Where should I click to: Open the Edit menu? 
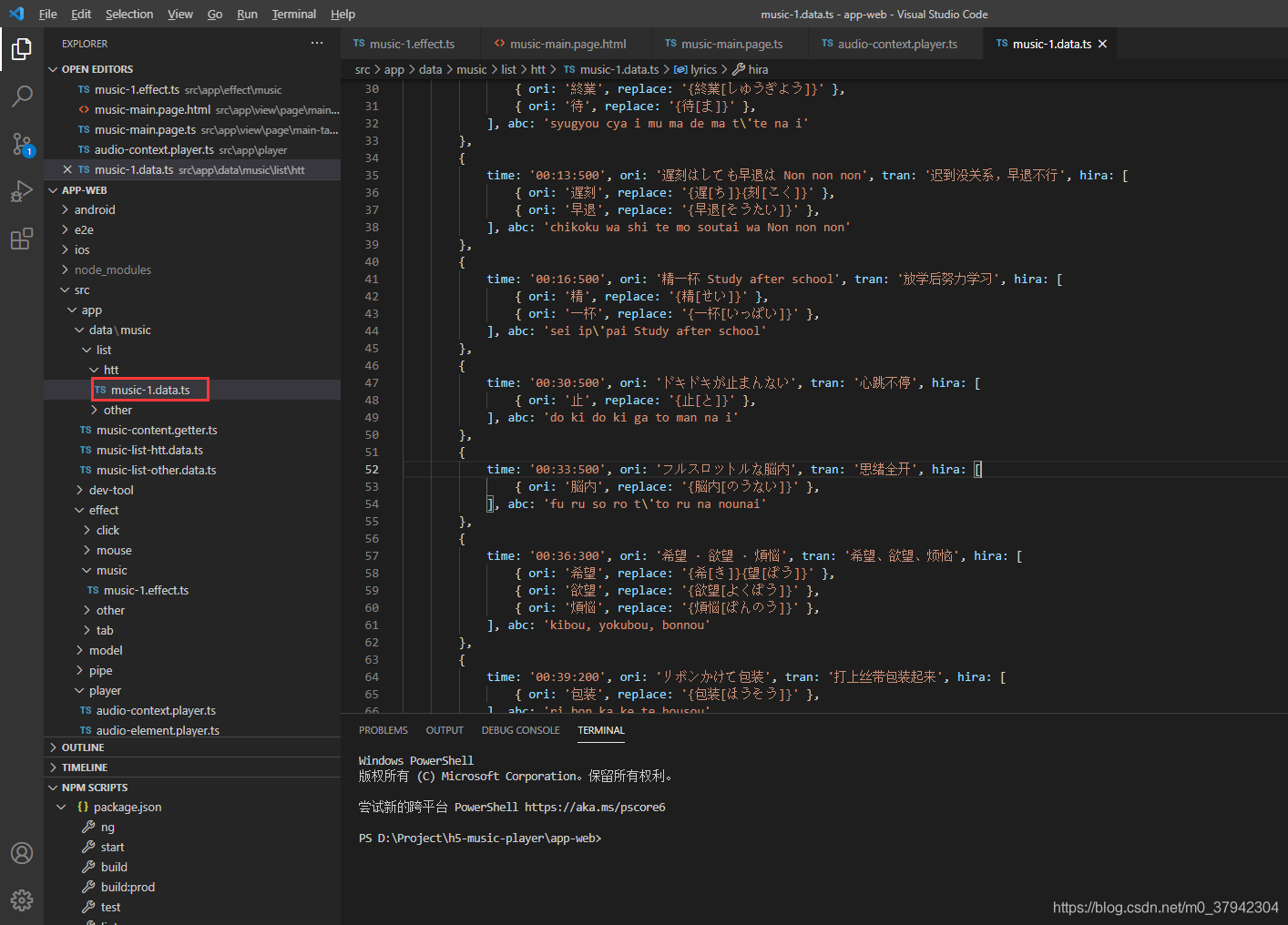pos(81,14)
